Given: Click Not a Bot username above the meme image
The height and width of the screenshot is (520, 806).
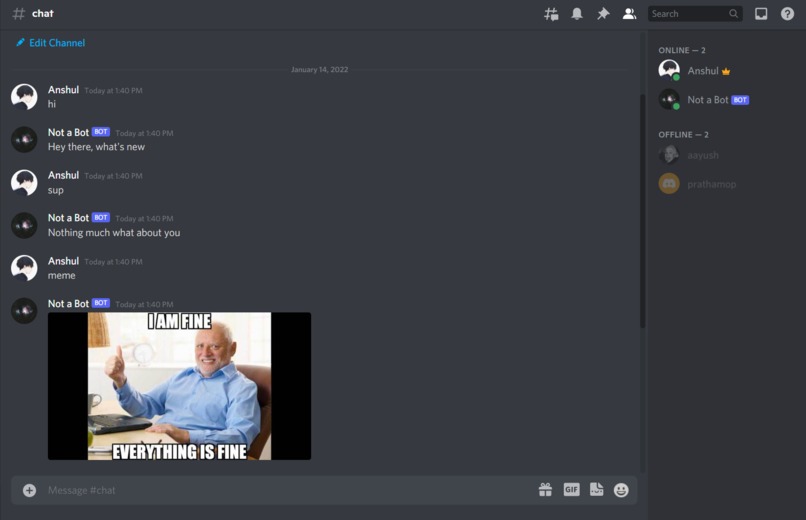Looking at the screenshot, I should click(x=68, y=304).
